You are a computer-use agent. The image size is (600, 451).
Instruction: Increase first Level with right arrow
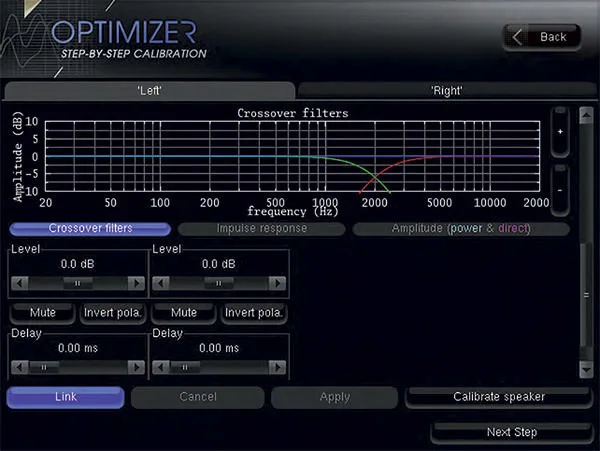136,283
